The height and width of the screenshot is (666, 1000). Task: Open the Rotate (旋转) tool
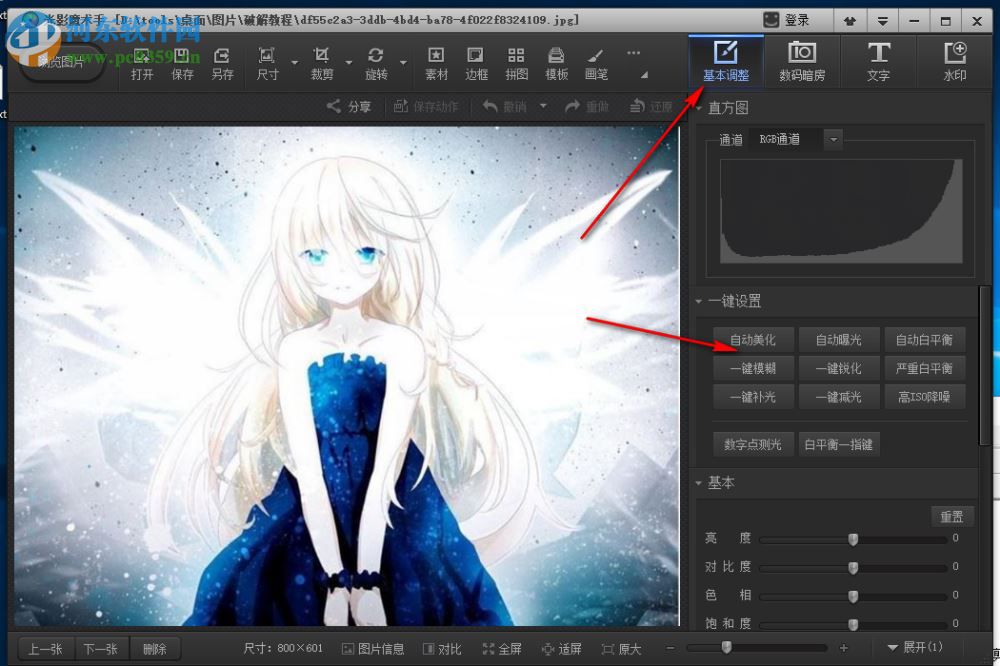coord(380,61)
